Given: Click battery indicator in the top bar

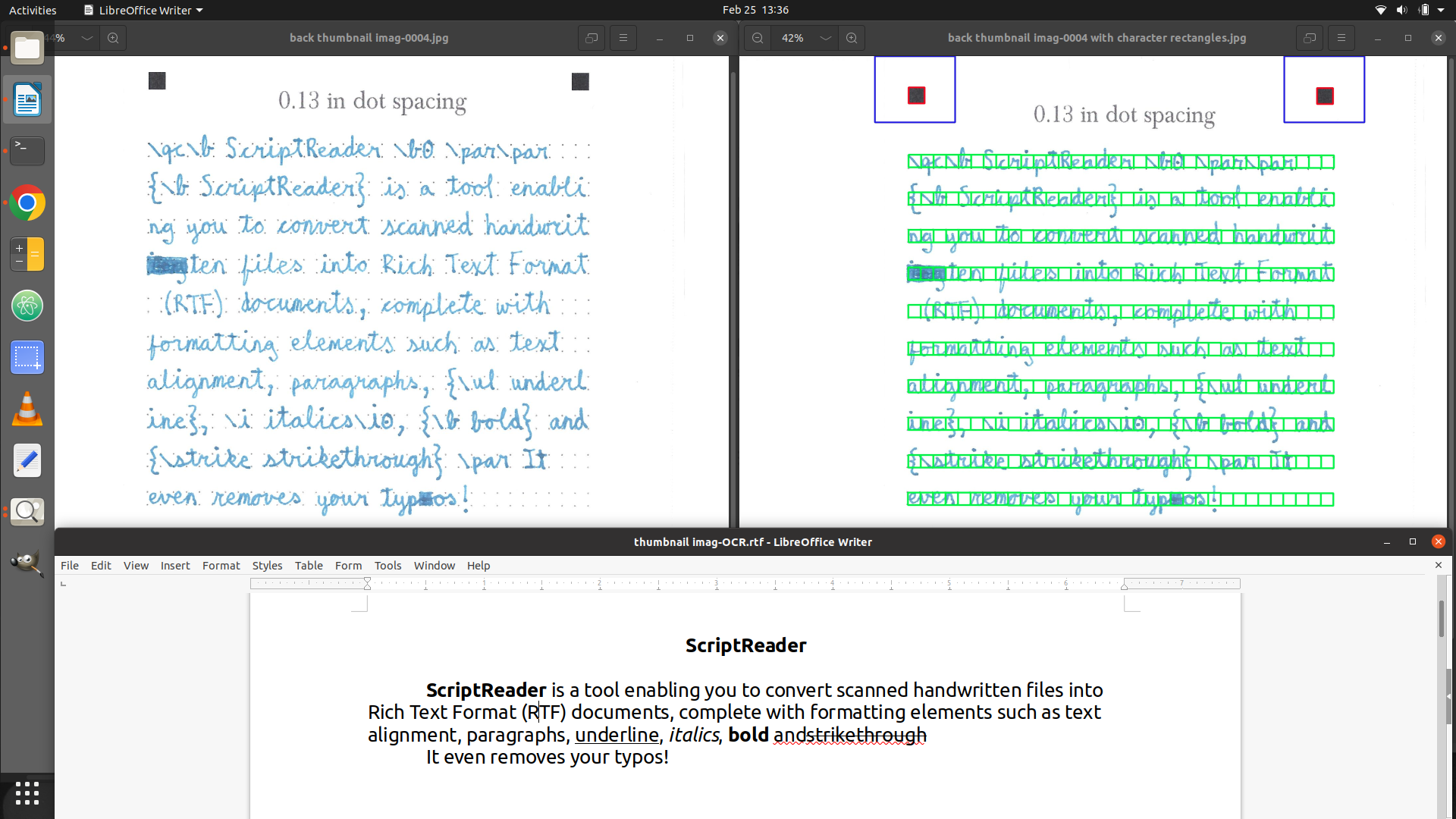Looking at the screenshot, I should click(1423, 10).
